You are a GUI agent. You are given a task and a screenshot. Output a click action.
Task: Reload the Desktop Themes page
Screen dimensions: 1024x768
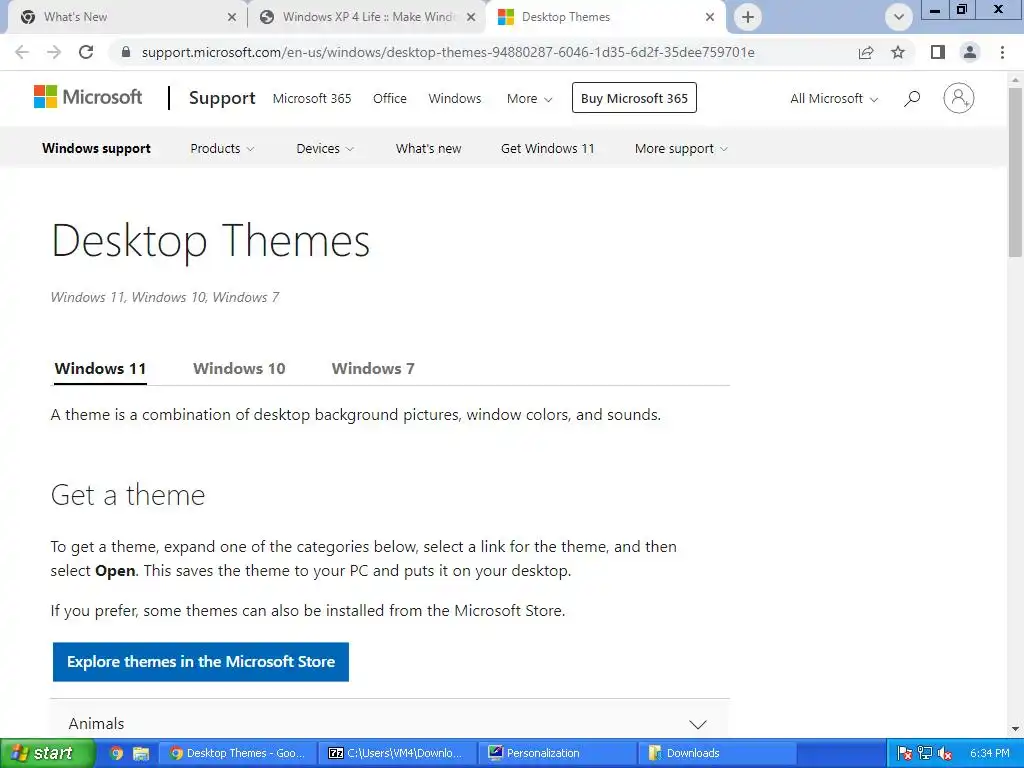86,52
